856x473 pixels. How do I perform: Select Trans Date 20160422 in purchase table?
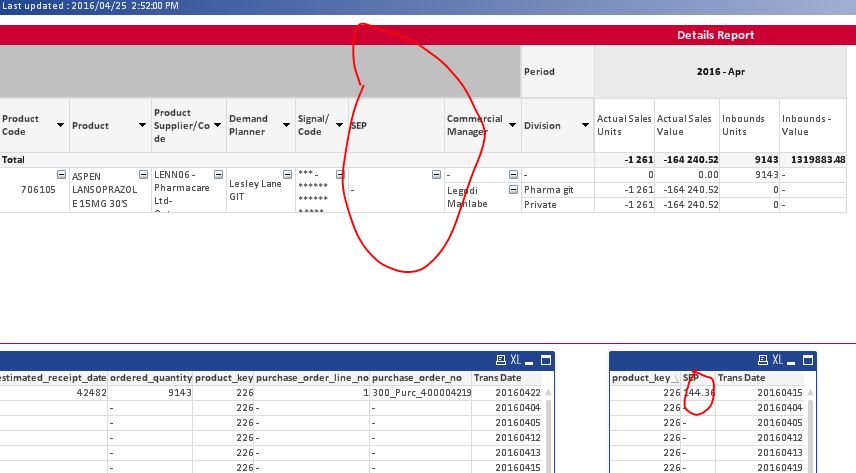507,393
